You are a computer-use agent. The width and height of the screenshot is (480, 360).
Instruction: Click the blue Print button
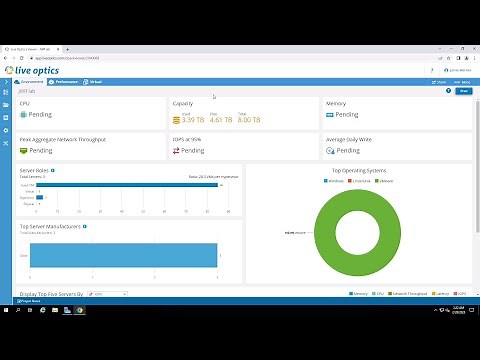click(x=464, y=91)
